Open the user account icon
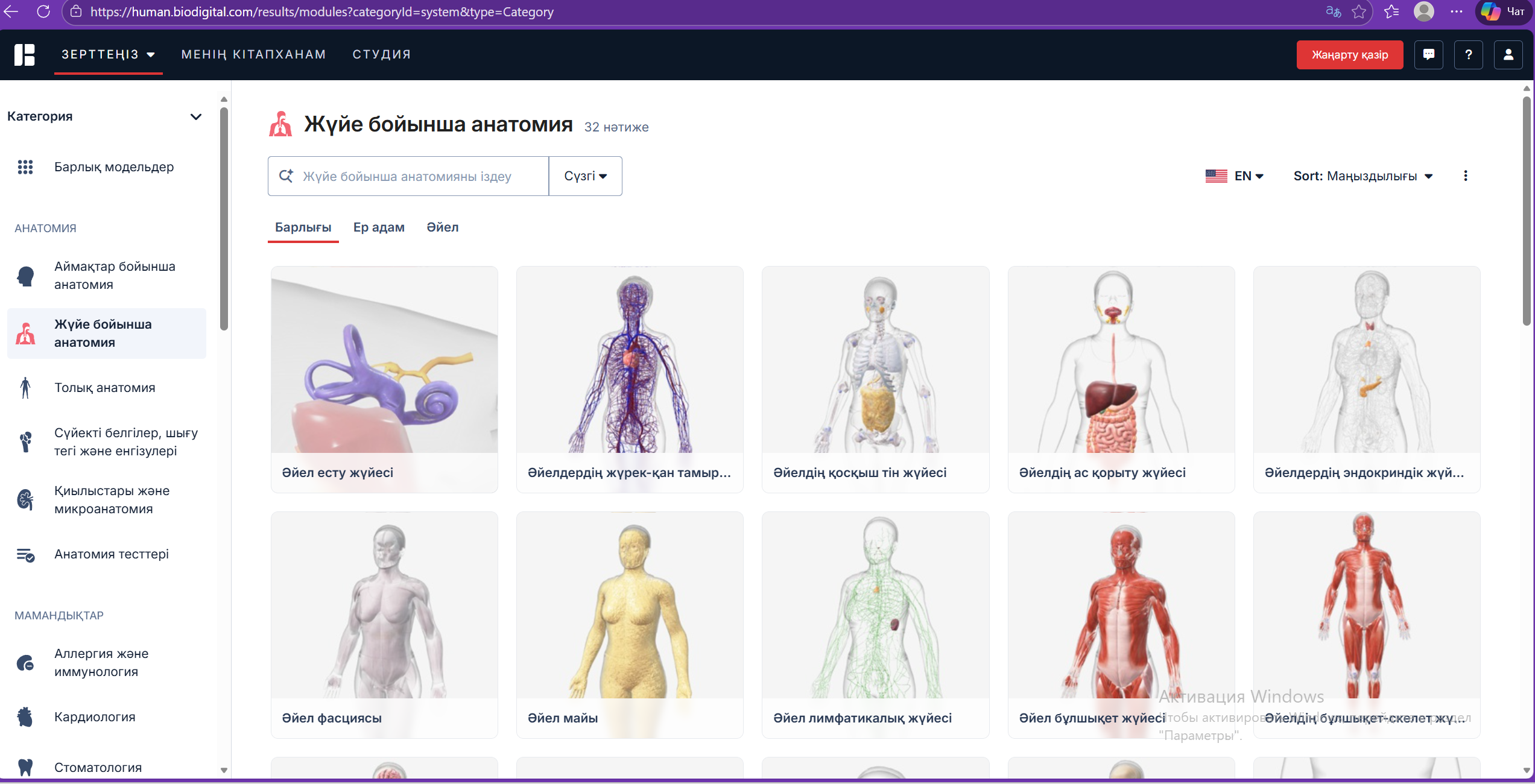1535x784 pixels. tap(1508, 55)
